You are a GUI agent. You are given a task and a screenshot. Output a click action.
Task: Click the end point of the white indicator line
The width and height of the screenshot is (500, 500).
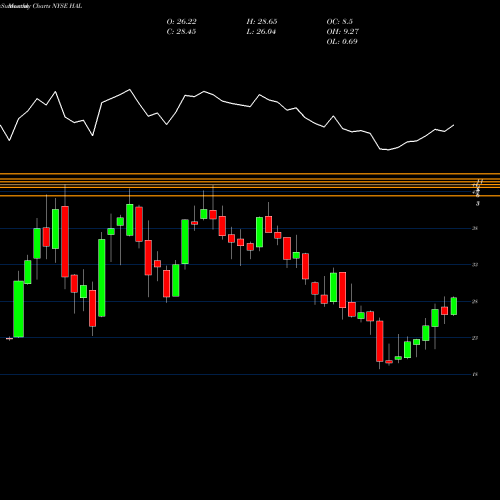[454, 125]
